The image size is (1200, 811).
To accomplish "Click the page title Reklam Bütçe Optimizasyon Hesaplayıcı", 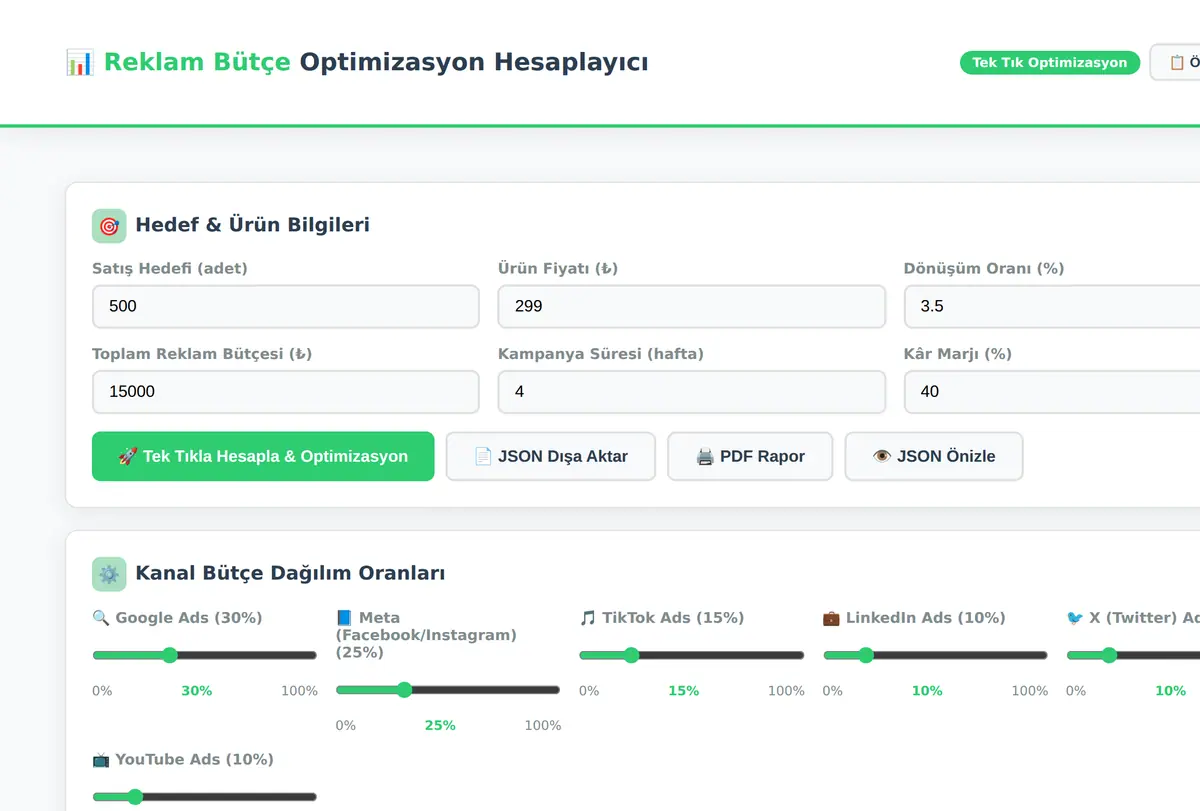I will coord(376,62).
